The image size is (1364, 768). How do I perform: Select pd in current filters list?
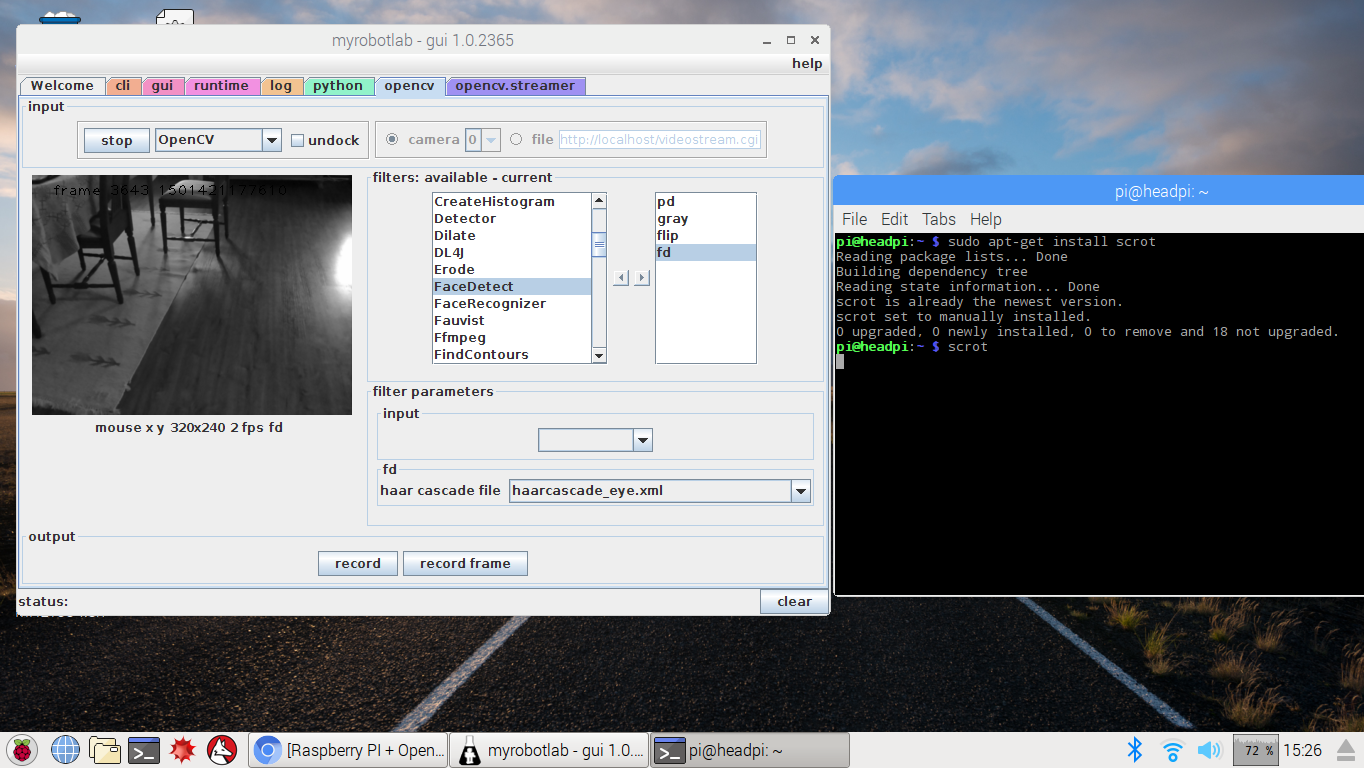pyautogui.click(x=706, y=202)
